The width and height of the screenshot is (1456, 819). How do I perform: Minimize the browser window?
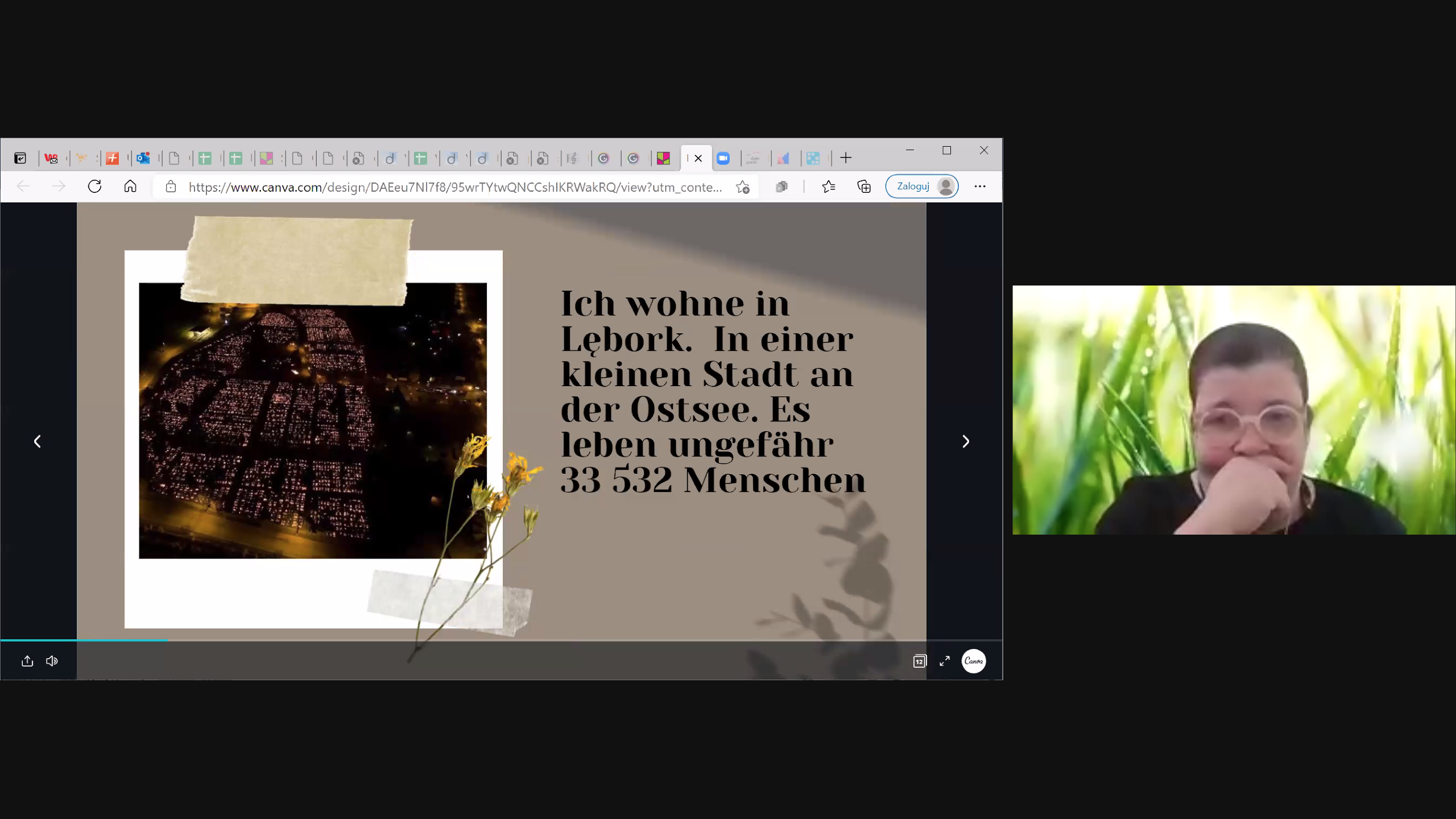coord(910,150)
